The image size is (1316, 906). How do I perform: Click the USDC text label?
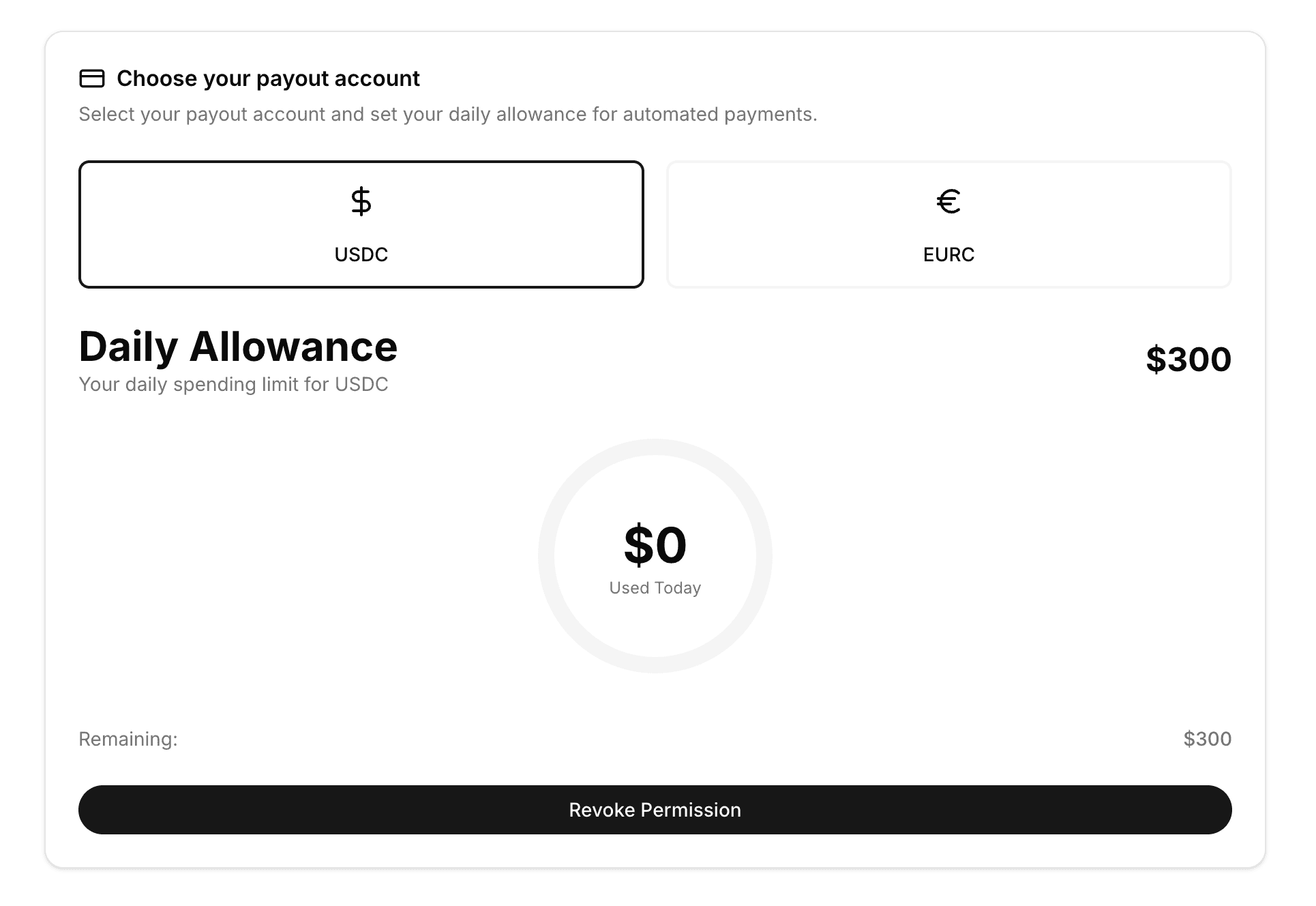361,254
